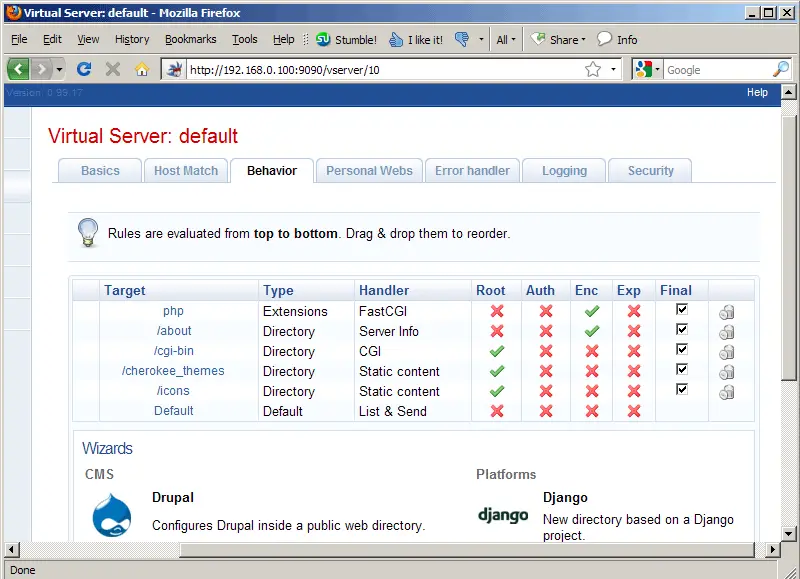
Task: Open the View menu
Action: click(88, 39)
